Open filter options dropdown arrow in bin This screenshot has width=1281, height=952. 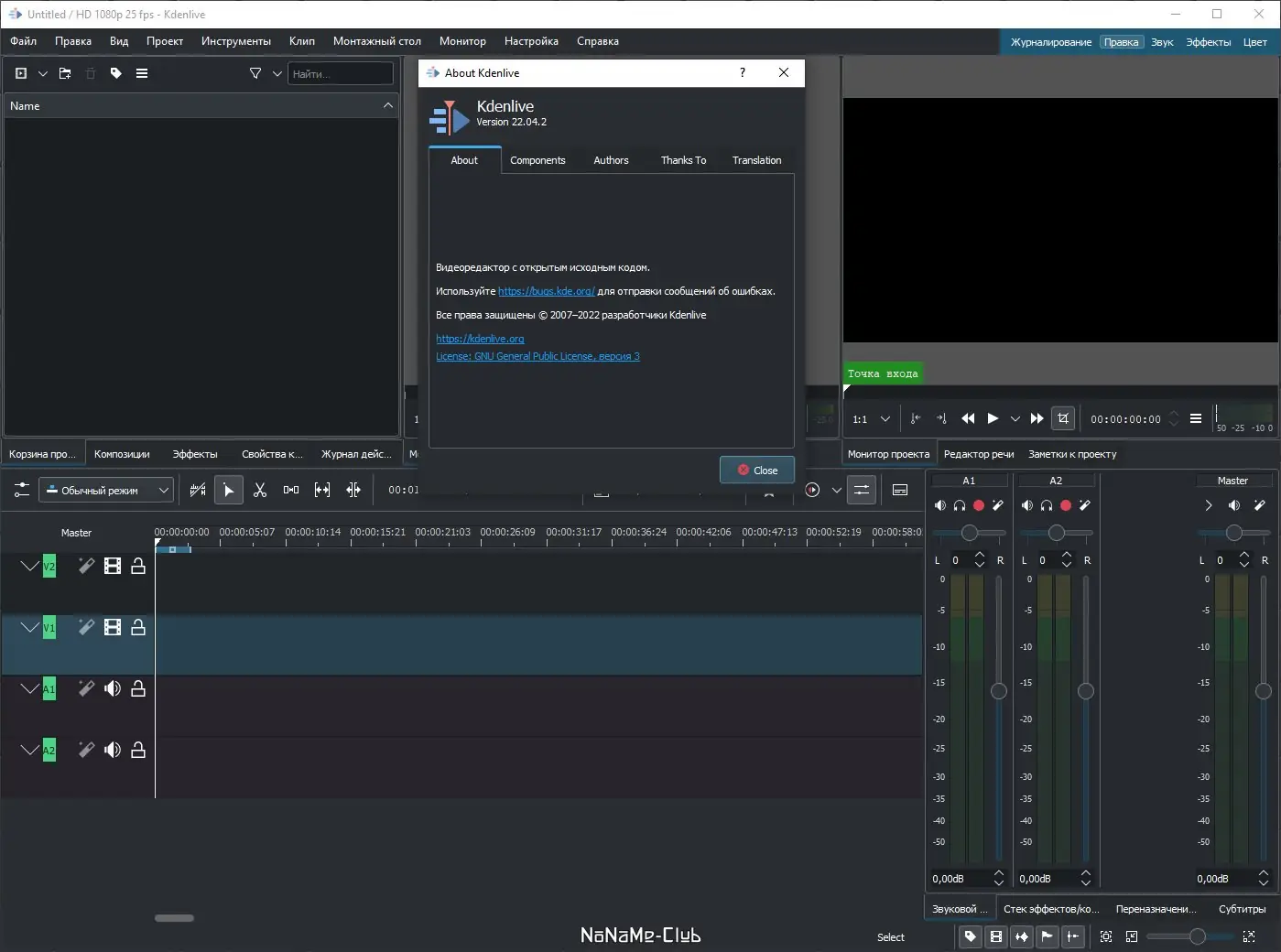(x=277, y=73)
